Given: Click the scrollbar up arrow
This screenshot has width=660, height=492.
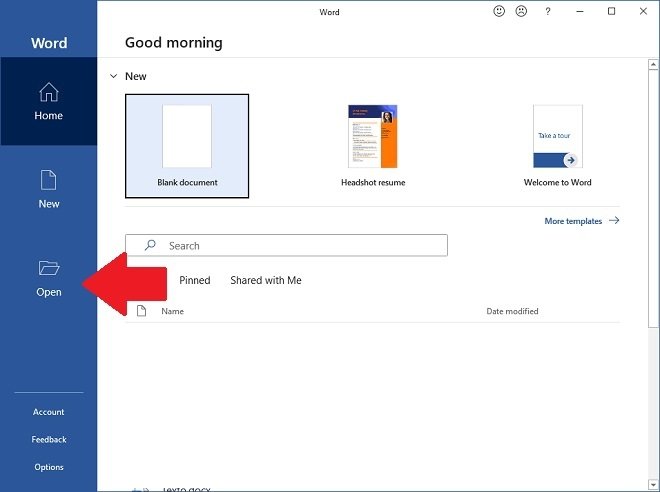Looking at the screenshot, I should [x=653, y=64].
